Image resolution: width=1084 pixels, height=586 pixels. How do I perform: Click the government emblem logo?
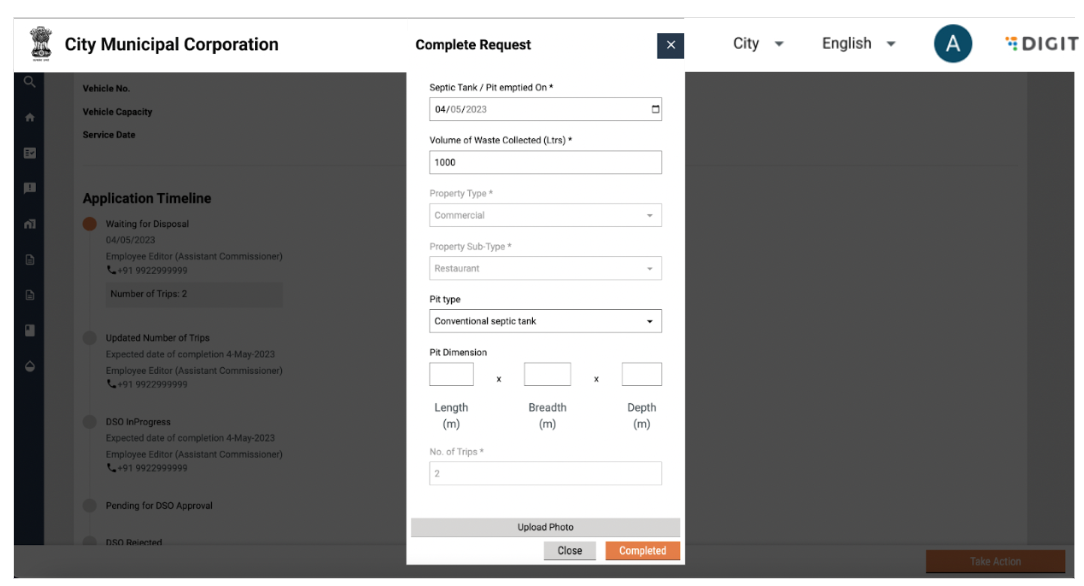[41, 44]
